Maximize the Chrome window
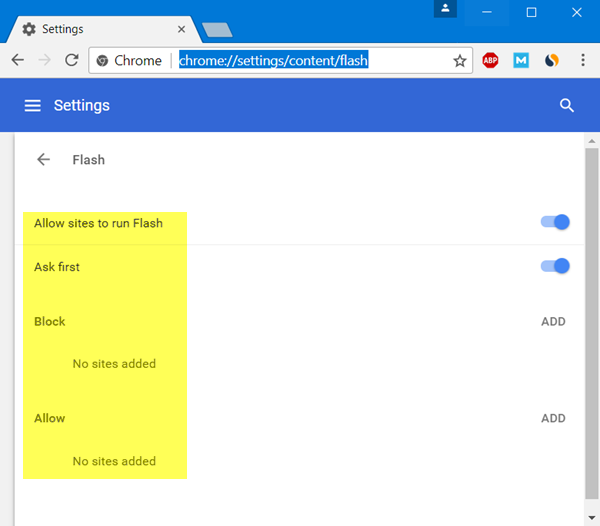Image resolution: width=600 pixels, height=526 pixels. point(532,12)
